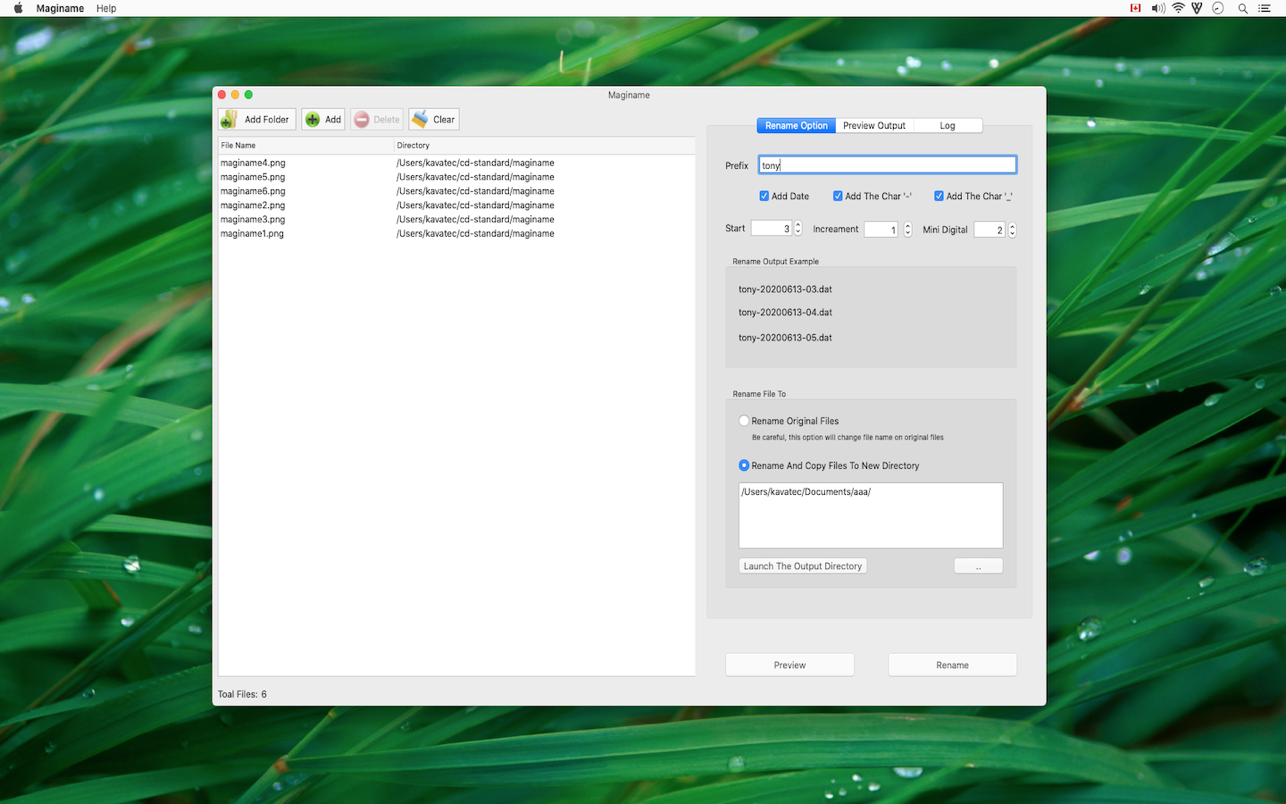This screenshot has height=804, width=1286.
Task: Click the Wi-Fi icon in menu bar
Action: (x=1178, y=8)
